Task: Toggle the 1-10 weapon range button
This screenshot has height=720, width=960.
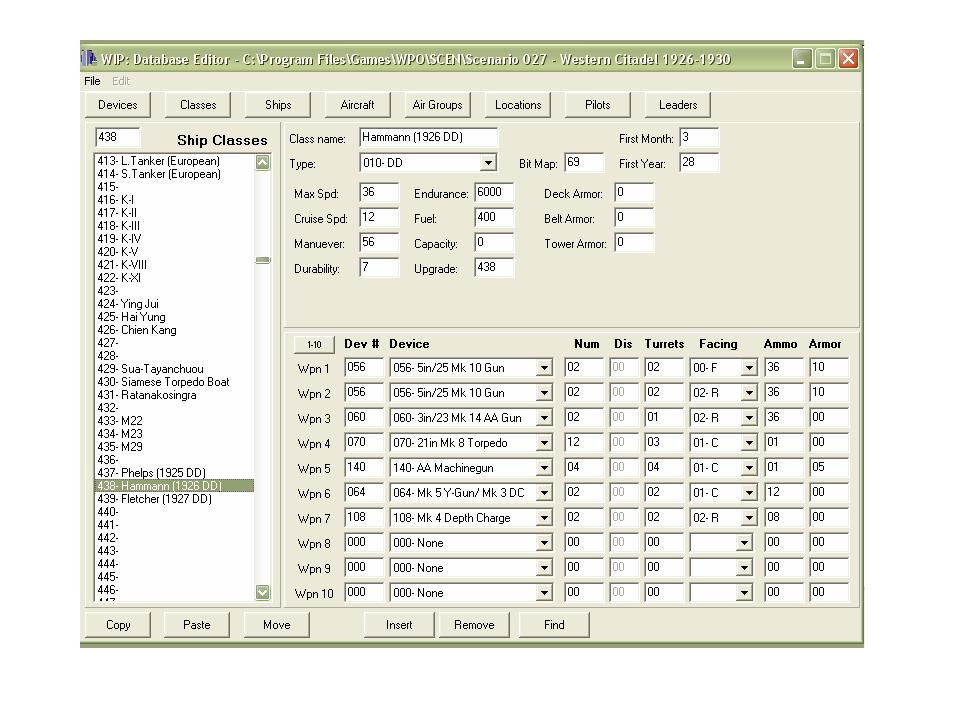Action: (x=314, y=345)
